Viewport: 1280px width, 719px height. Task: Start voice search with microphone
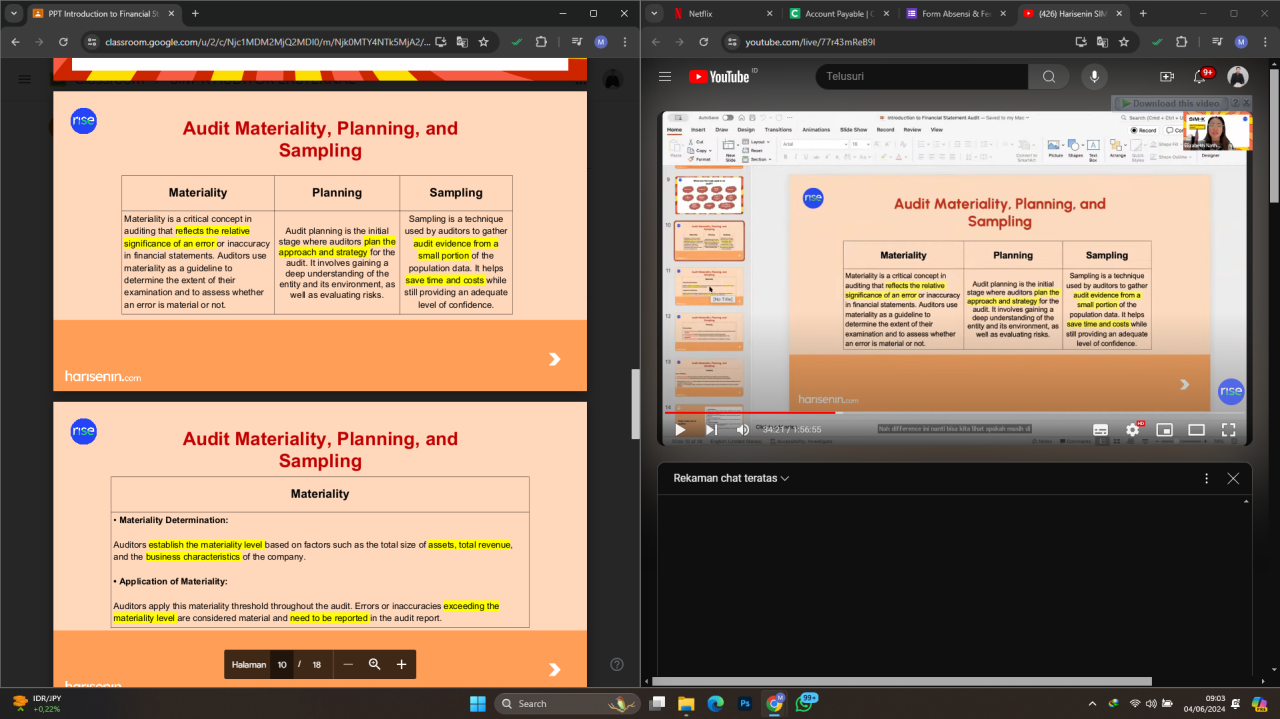click(x=1094, y=77)
